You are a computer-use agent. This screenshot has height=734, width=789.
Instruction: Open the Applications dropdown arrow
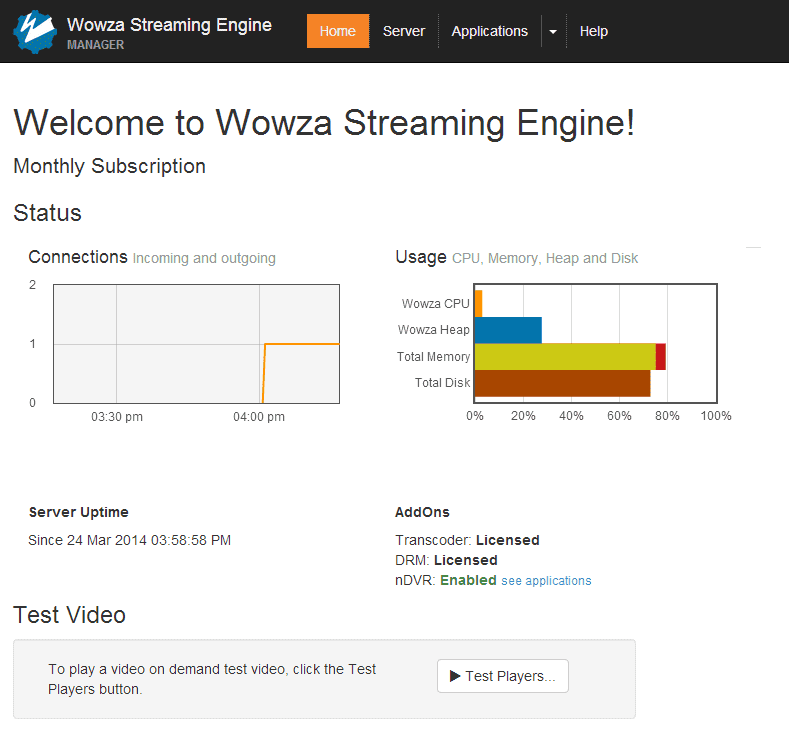[x=553, y=32]
